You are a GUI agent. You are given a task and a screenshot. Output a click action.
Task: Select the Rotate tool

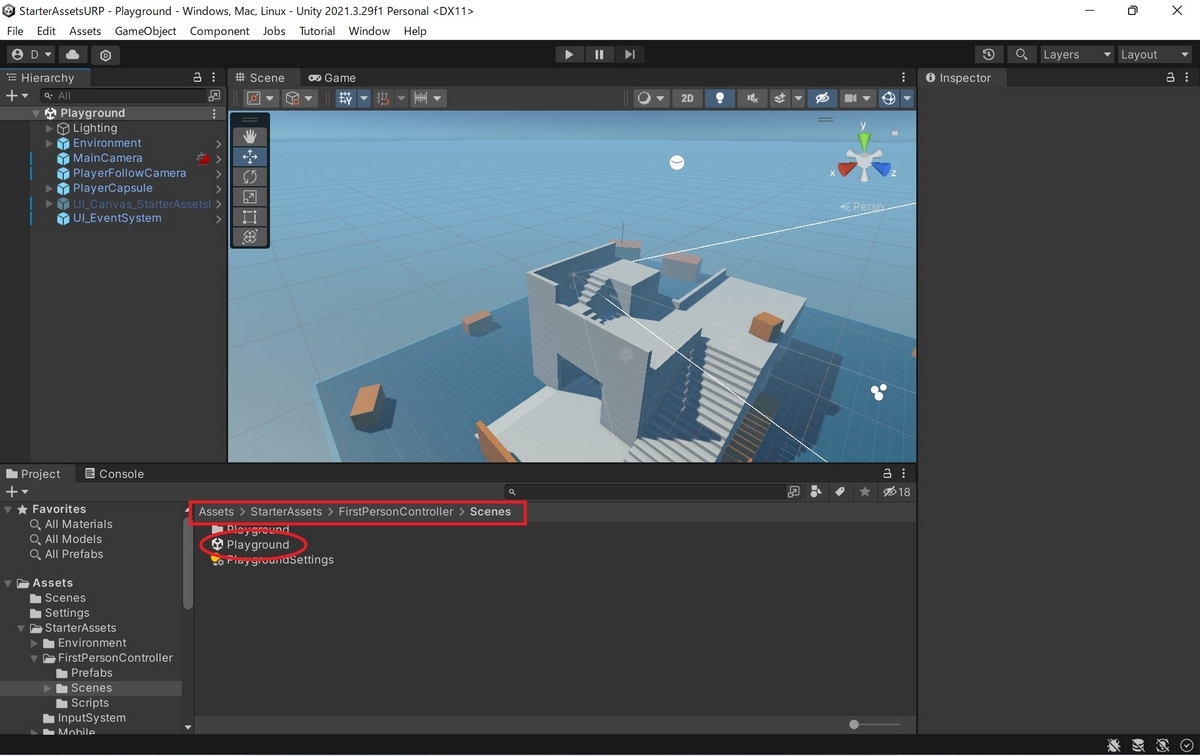[249, 176]
